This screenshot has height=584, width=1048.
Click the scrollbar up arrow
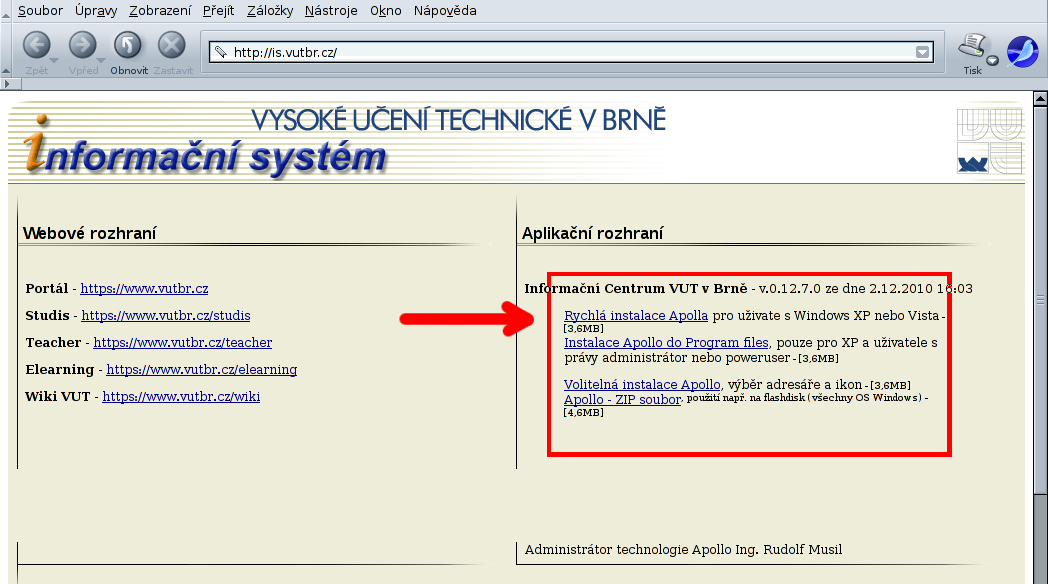[x=1040, y=98]
